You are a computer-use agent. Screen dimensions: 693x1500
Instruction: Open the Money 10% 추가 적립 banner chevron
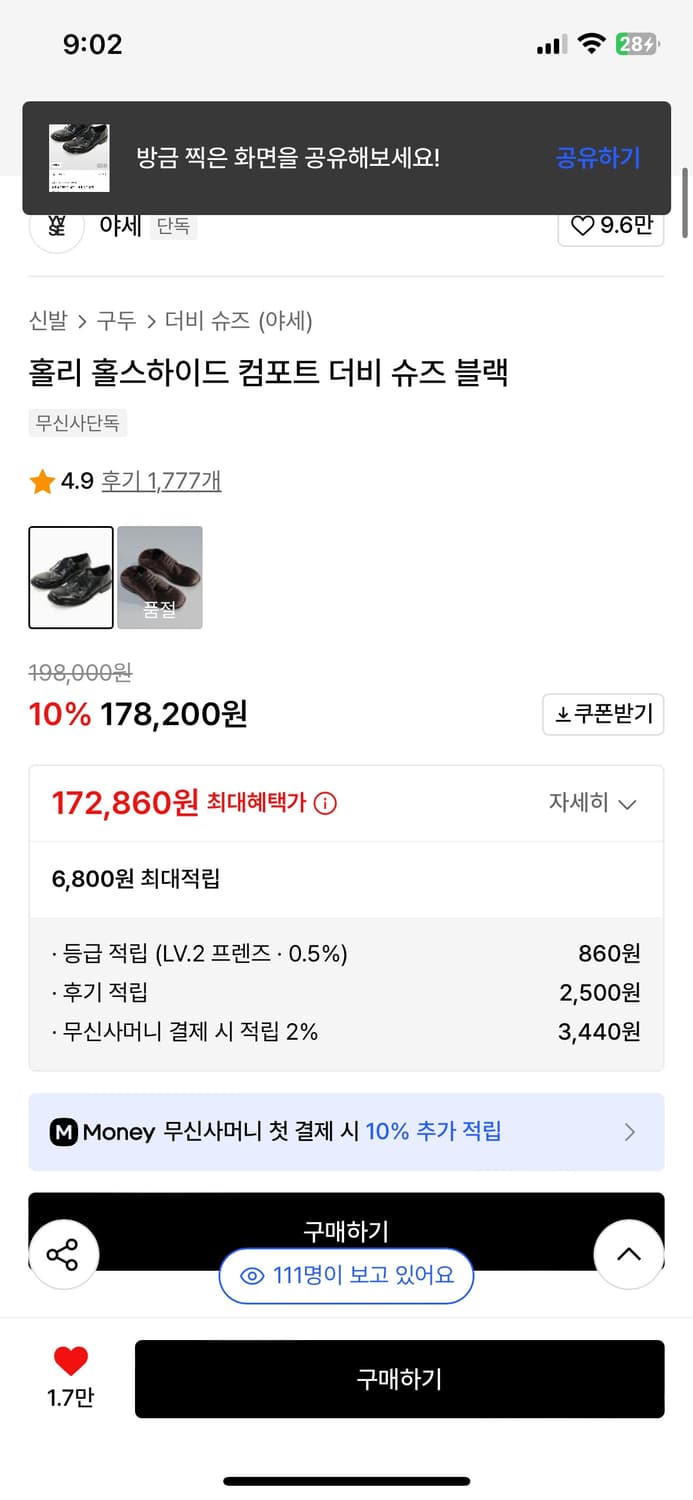pos(629,1131)
